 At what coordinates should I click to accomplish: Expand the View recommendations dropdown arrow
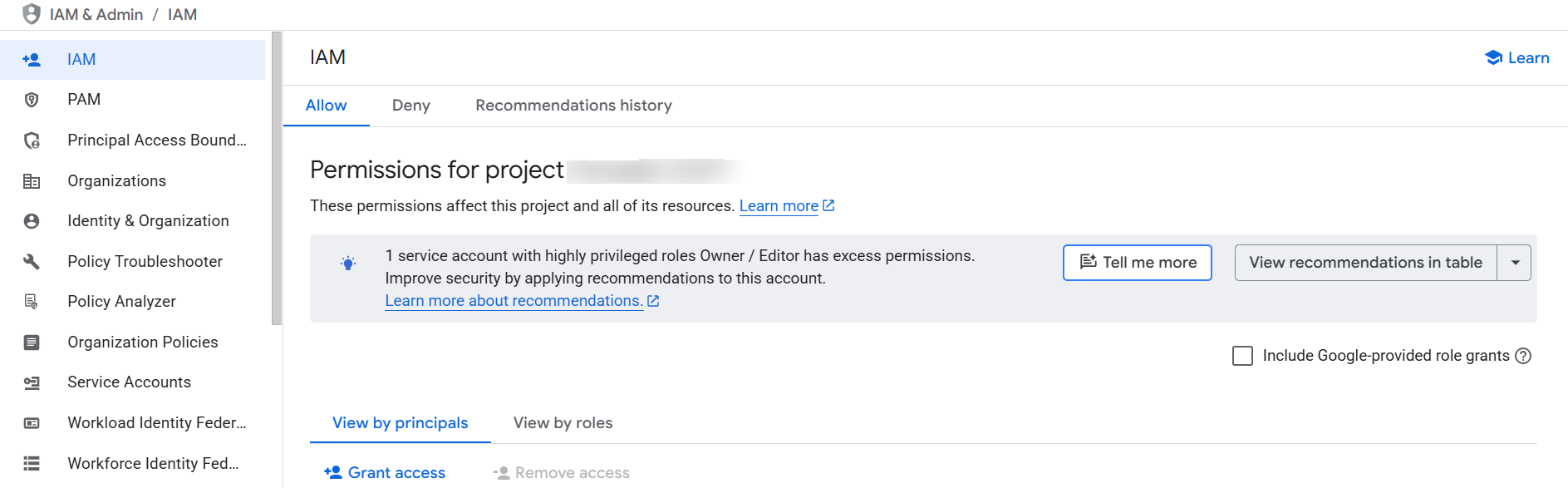1515,263
